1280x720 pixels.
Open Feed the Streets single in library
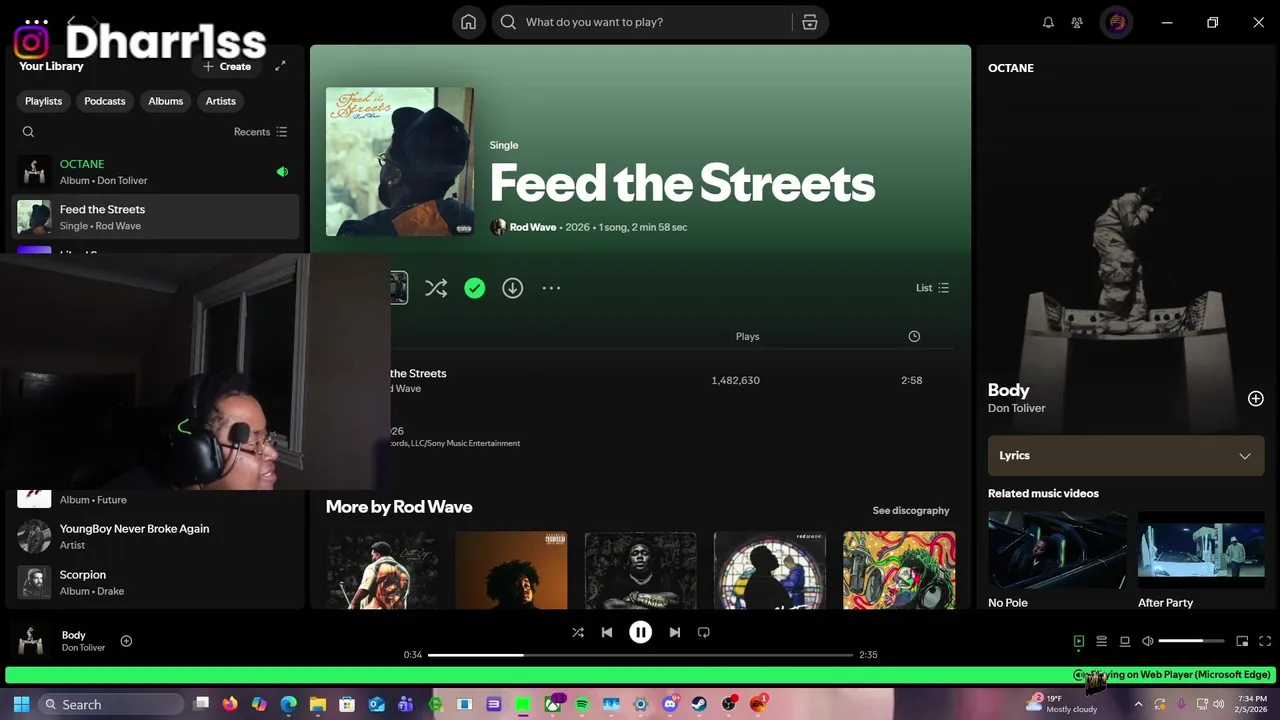pos(156,217)
